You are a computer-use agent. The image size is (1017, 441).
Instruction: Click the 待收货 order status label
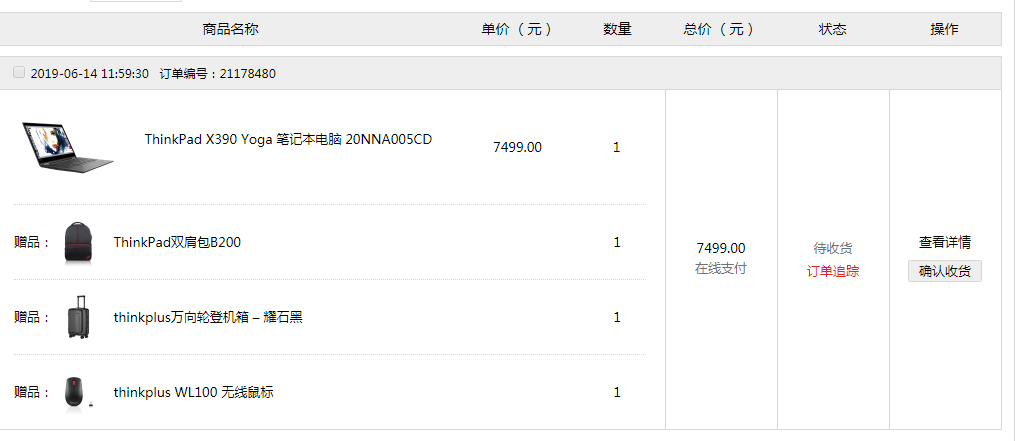click(x=833, y=248)
